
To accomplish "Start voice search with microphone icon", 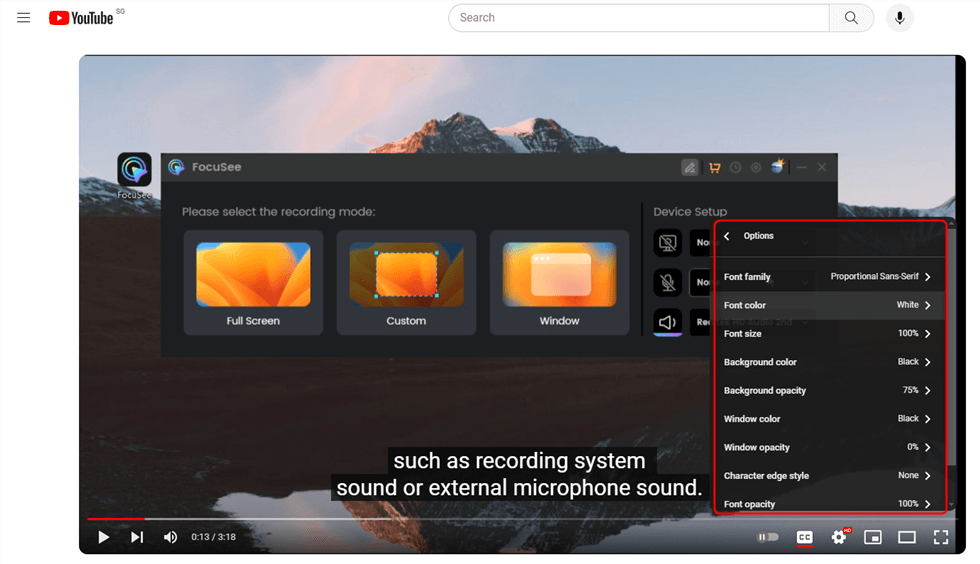I will click(x=899, y=18).
